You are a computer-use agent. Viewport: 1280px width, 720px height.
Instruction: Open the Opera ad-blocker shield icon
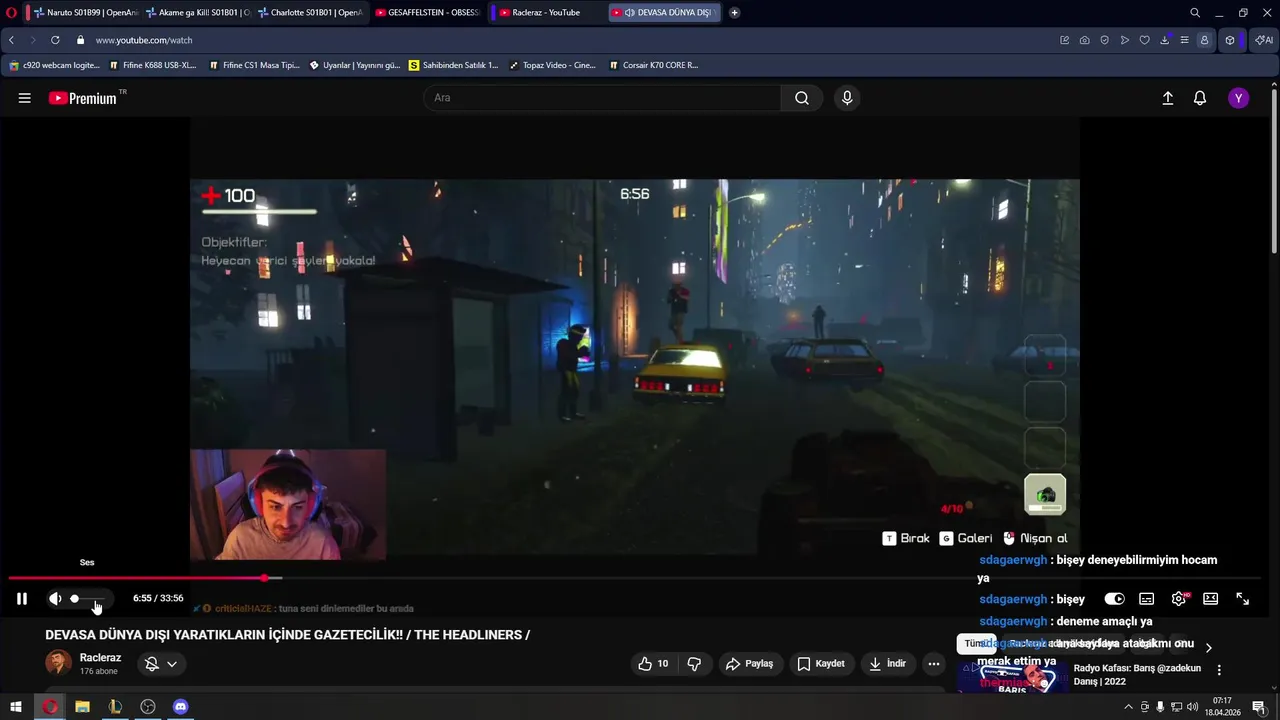point(1105,40)
